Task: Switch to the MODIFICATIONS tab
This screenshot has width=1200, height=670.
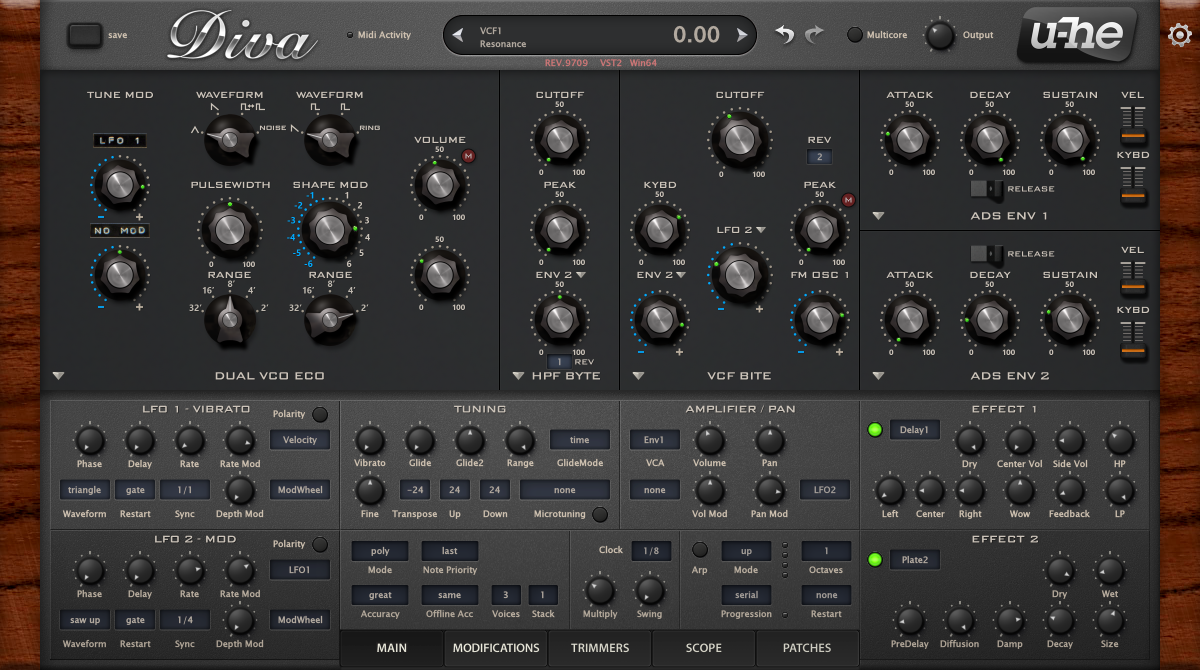Action: (x=496, y=648)
